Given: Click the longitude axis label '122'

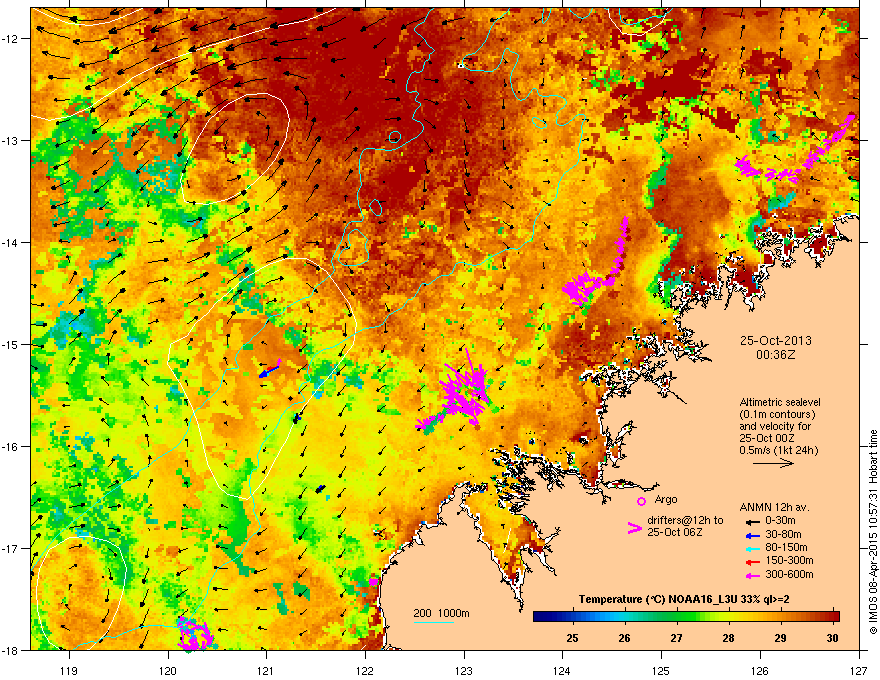Looking at the screenshot, I should pos(365,670).
